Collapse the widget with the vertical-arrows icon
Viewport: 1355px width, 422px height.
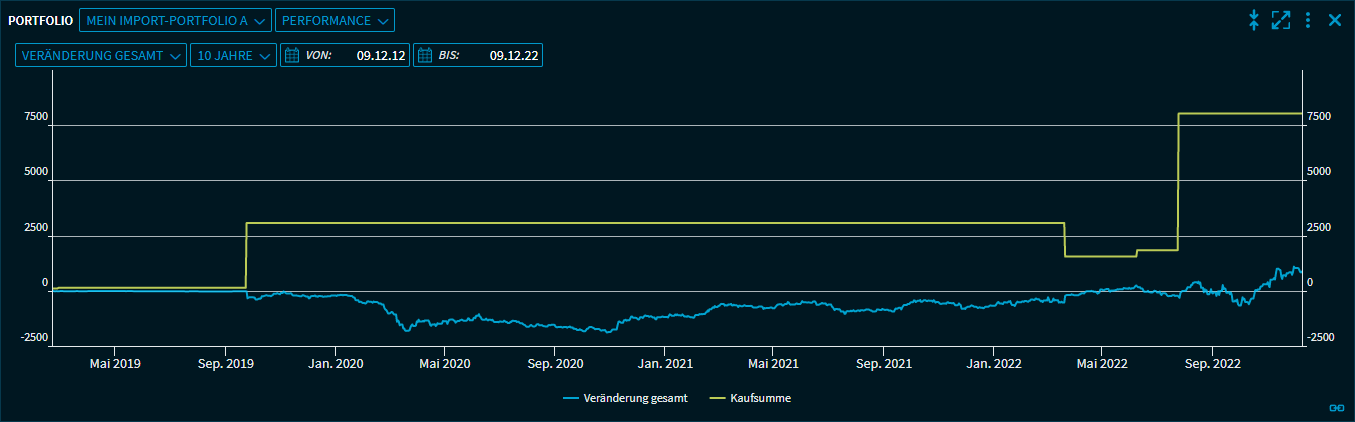point(1254,20)
